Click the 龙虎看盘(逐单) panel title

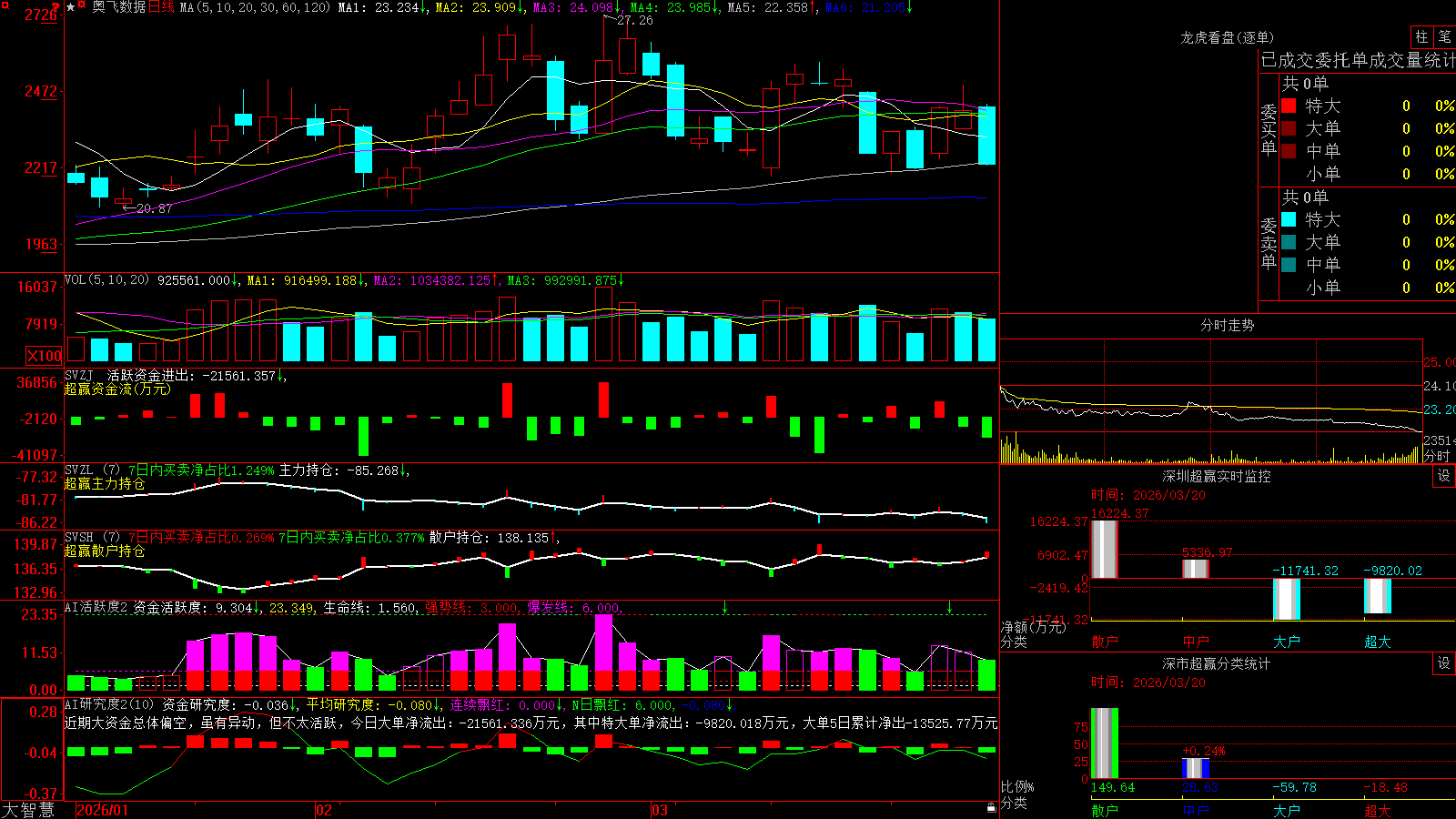(x=1227, y=37)
